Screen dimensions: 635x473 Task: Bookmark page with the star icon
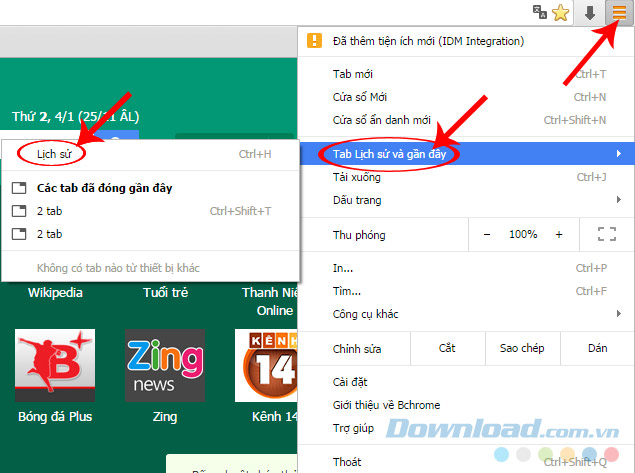pyautogui.click(x=560, y=13)
